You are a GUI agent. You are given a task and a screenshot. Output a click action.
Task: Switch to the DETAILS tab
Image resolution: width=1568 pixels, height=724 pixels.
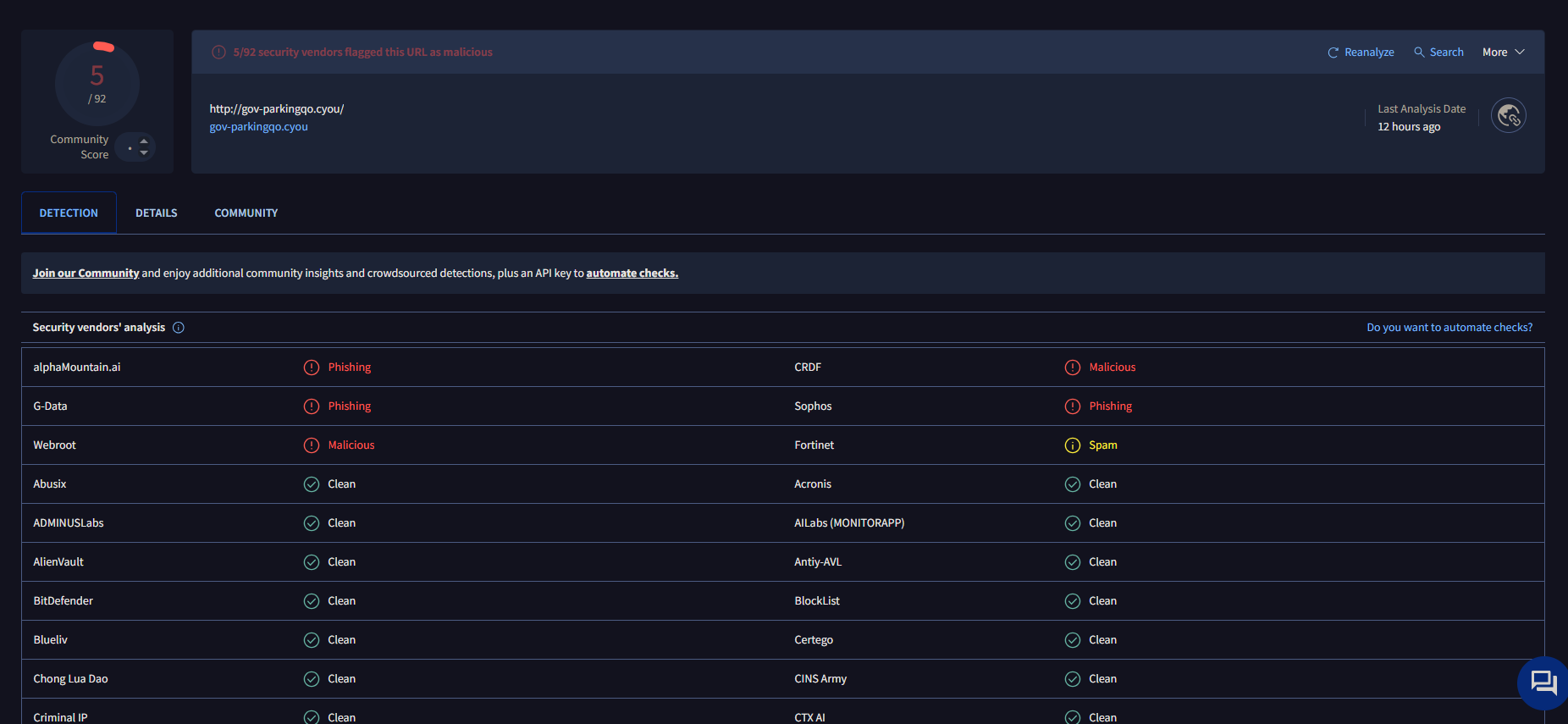tap(157, 213)
